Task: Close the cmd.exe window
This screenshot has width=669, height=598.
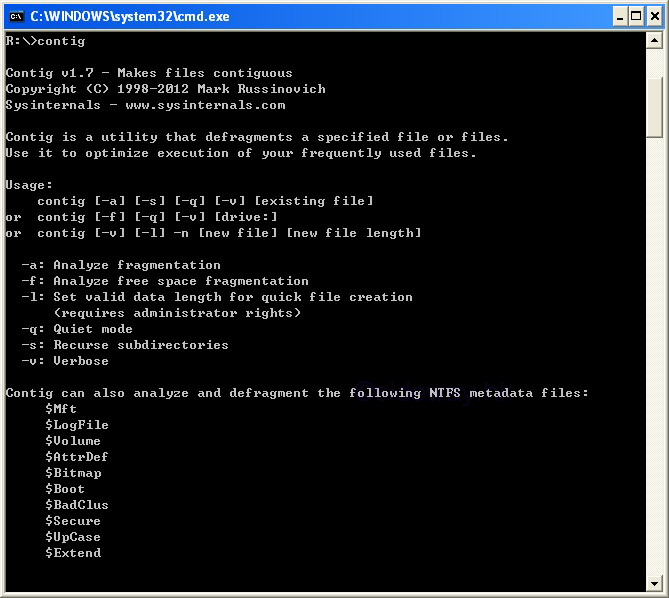Action: point(654,17)
